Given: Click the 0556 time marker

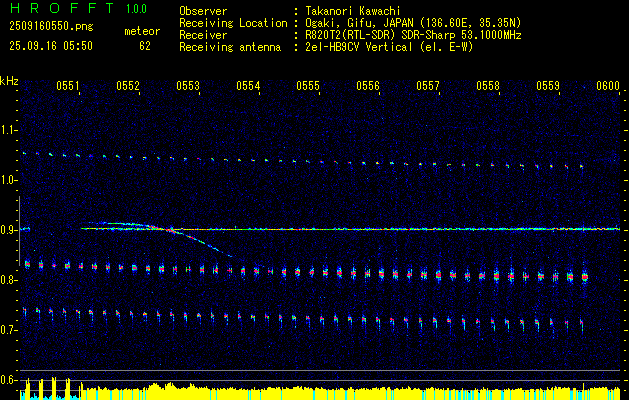Looking at the screenshot, I should coord(368,85).
